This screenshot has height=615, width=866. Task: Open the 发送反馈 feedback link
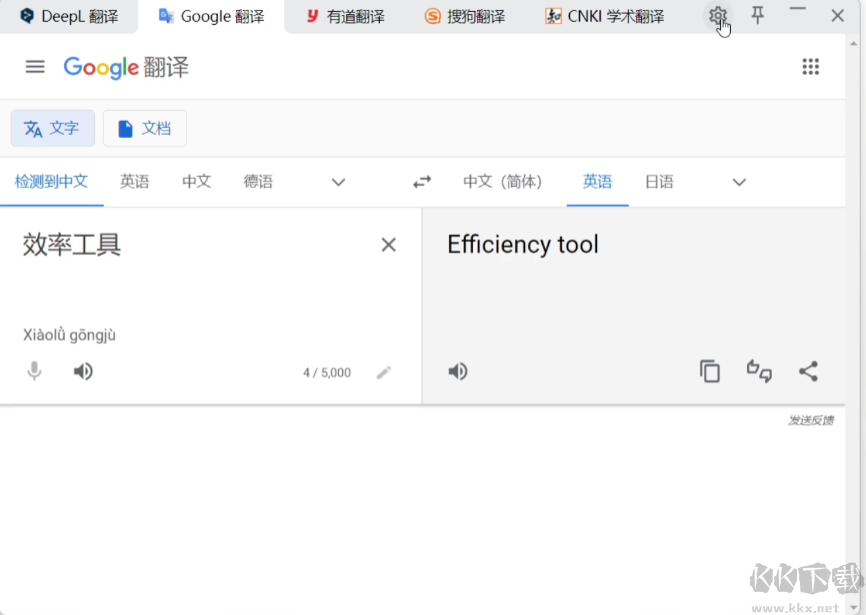[x=812, y=420]
